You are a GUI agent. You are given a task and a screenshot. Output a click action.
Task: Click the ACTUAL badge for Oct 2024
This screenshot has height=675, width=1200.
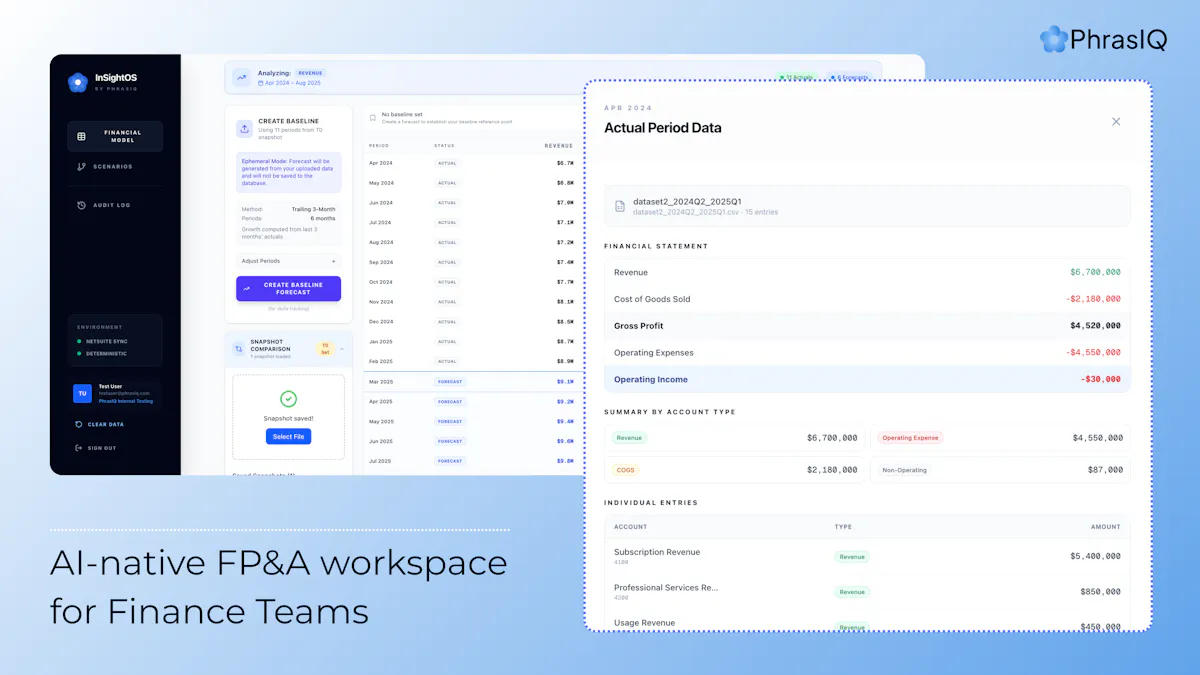pos(447,282)
